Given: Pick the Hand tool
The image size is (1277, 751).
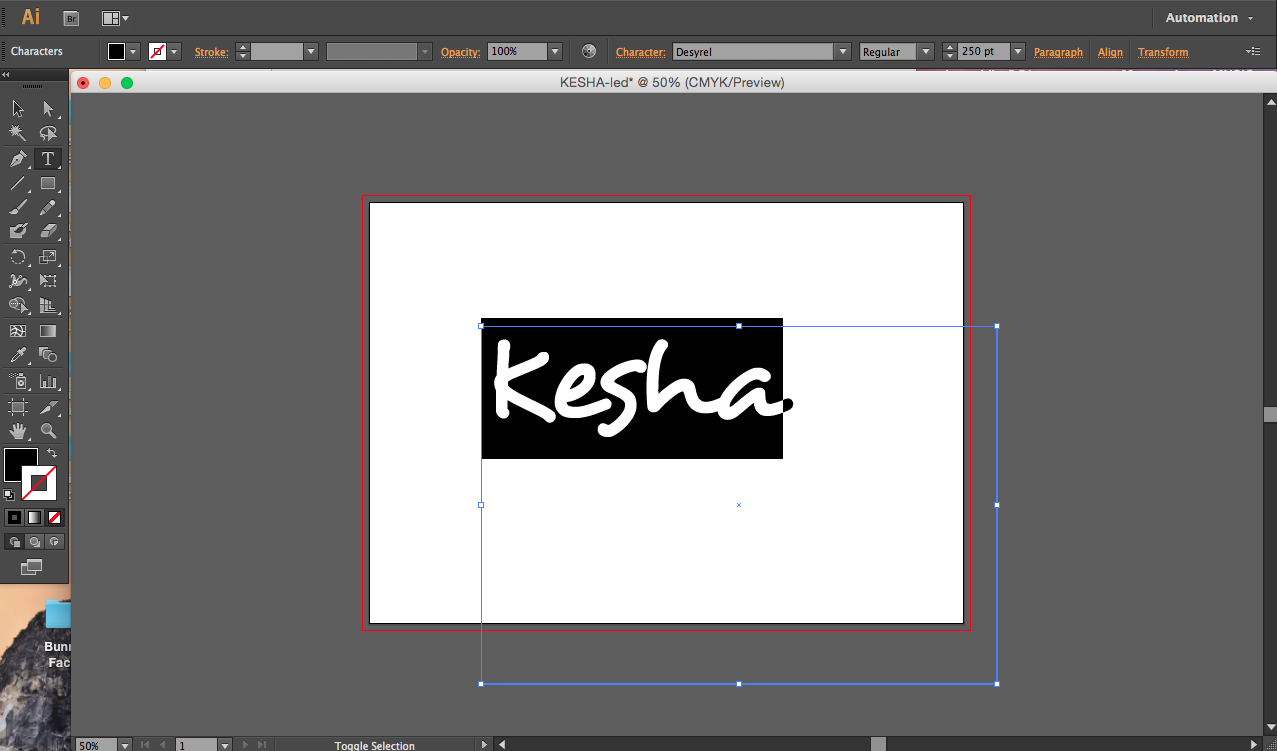Looking at the screenshot, I should [18, 431].
